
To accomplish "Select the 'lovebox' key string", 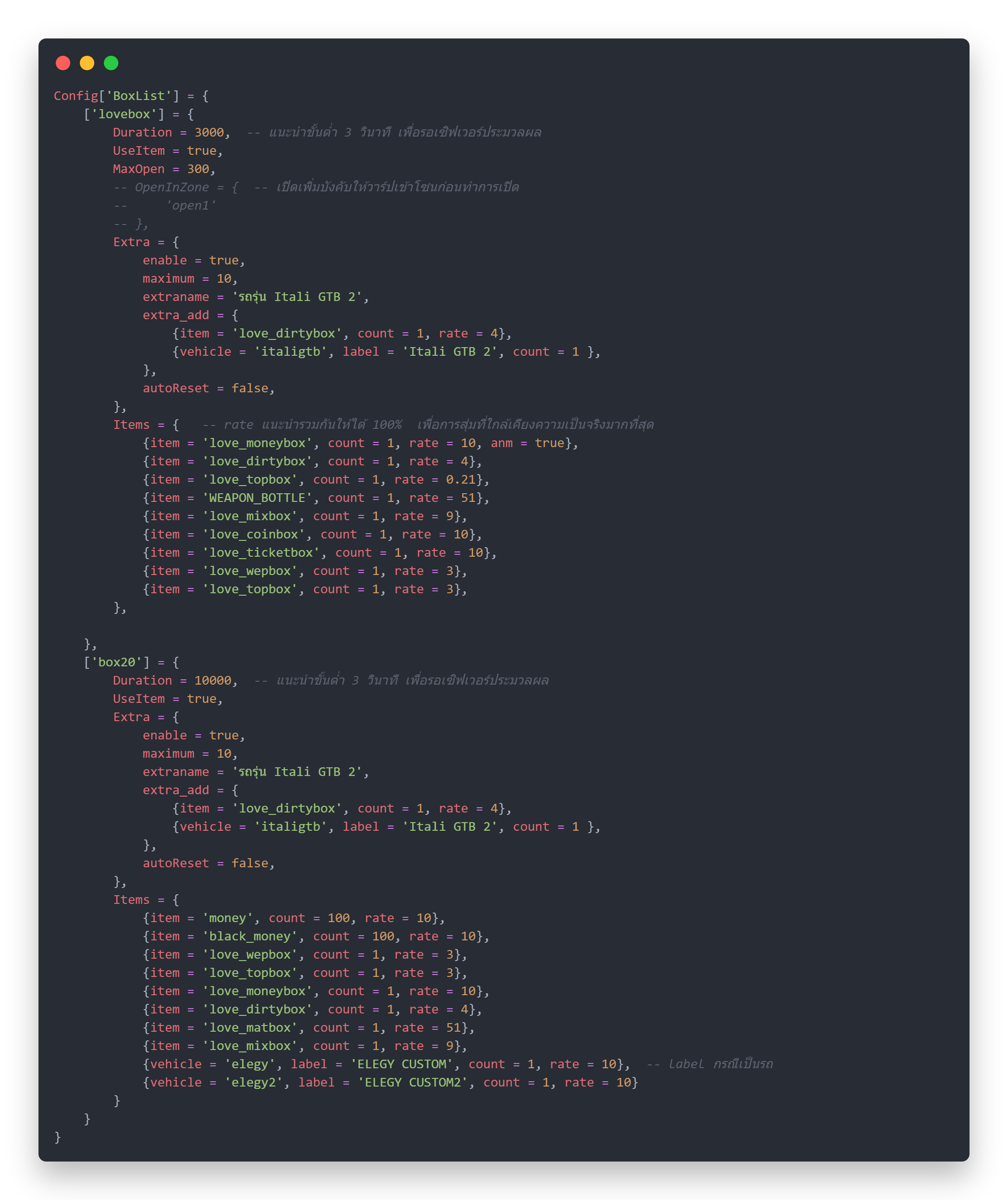I will (x=124, y=114).
